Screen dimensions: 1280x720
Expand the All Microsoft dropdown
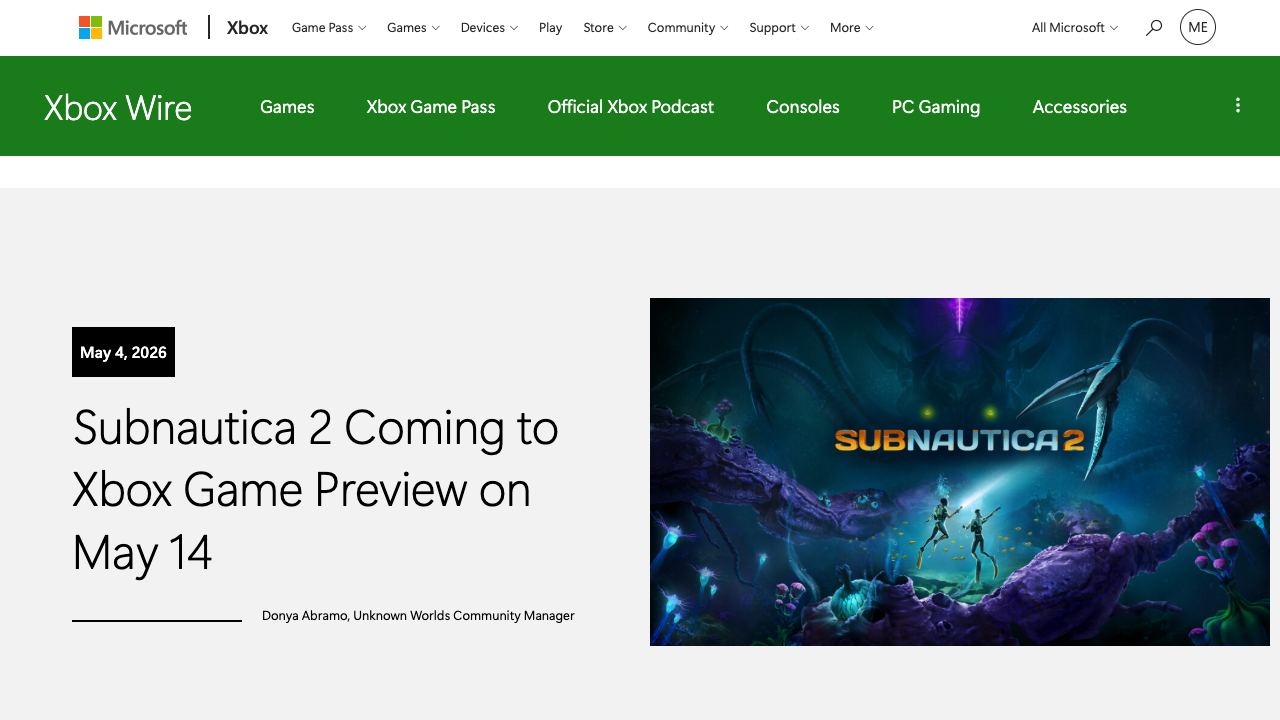click(x=1075, y=28)
